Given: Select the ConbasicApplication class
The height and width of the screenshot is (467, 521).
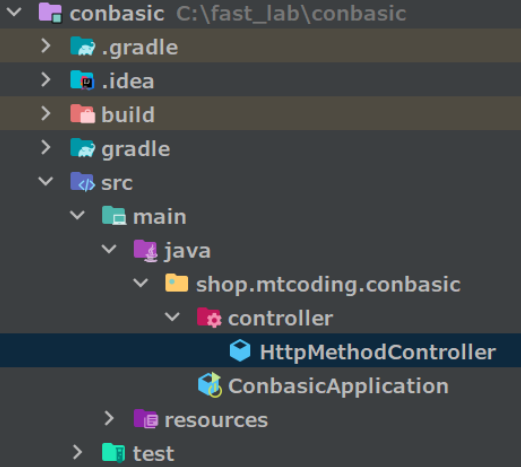Looking at the screenshot, I should (338, 386).
